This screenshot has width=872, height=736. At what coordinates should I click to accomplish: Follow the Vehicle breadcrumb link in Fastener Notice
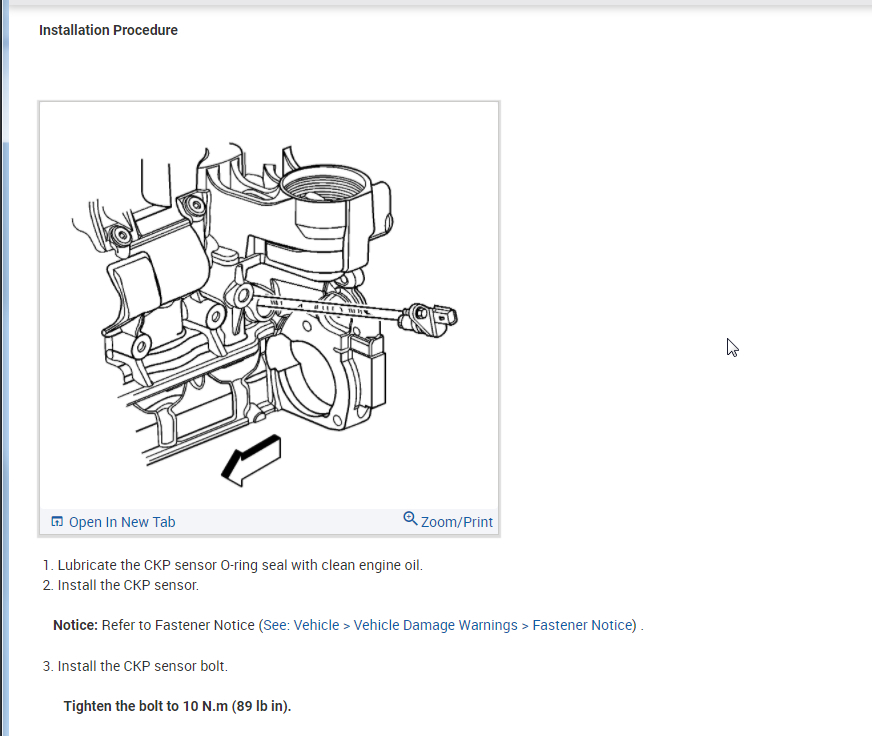tap(316, 625)
